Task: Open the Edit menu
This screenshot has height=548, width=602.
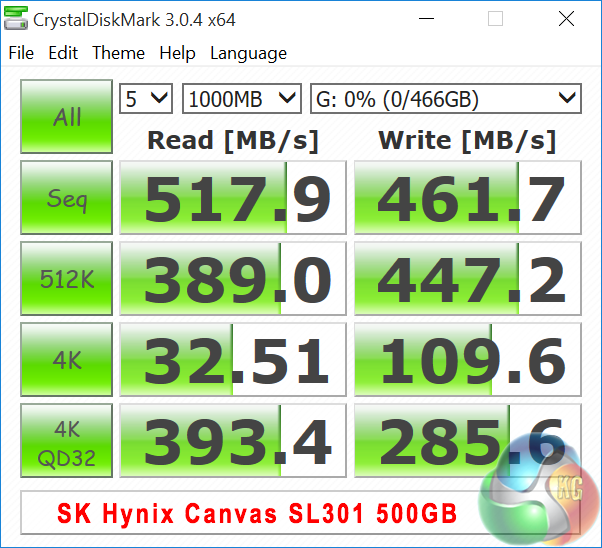Action: pos(63,53)
